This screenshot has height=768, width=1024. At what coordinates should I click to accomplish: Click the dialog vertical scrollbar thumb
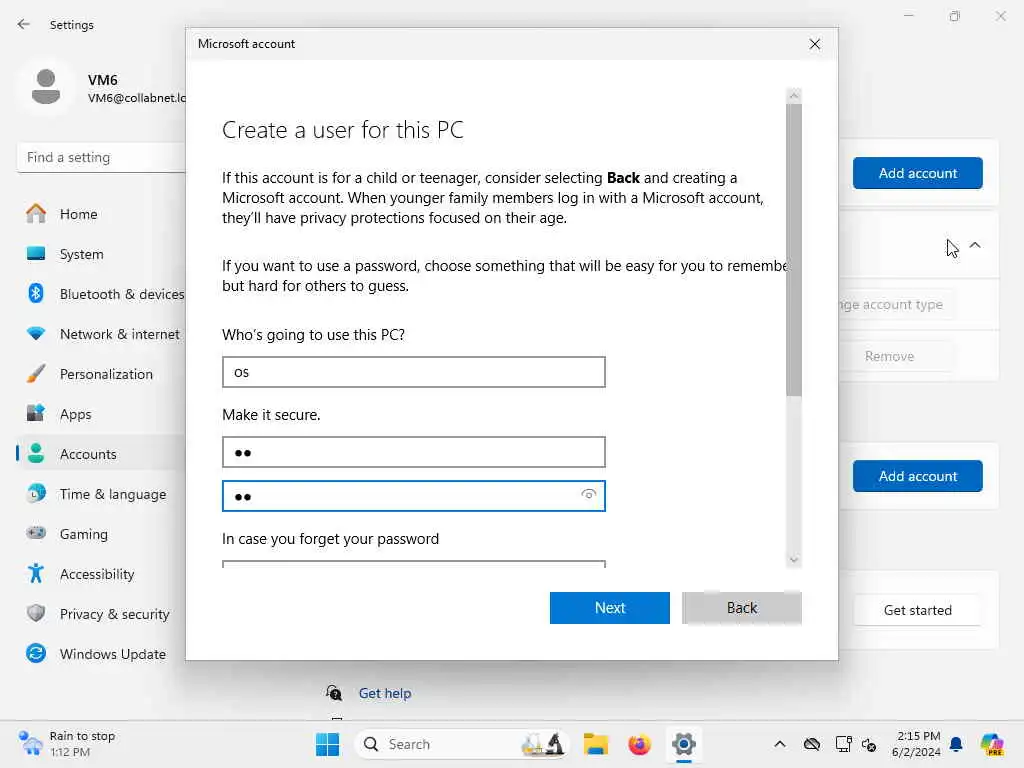click(x=793, y=249)
